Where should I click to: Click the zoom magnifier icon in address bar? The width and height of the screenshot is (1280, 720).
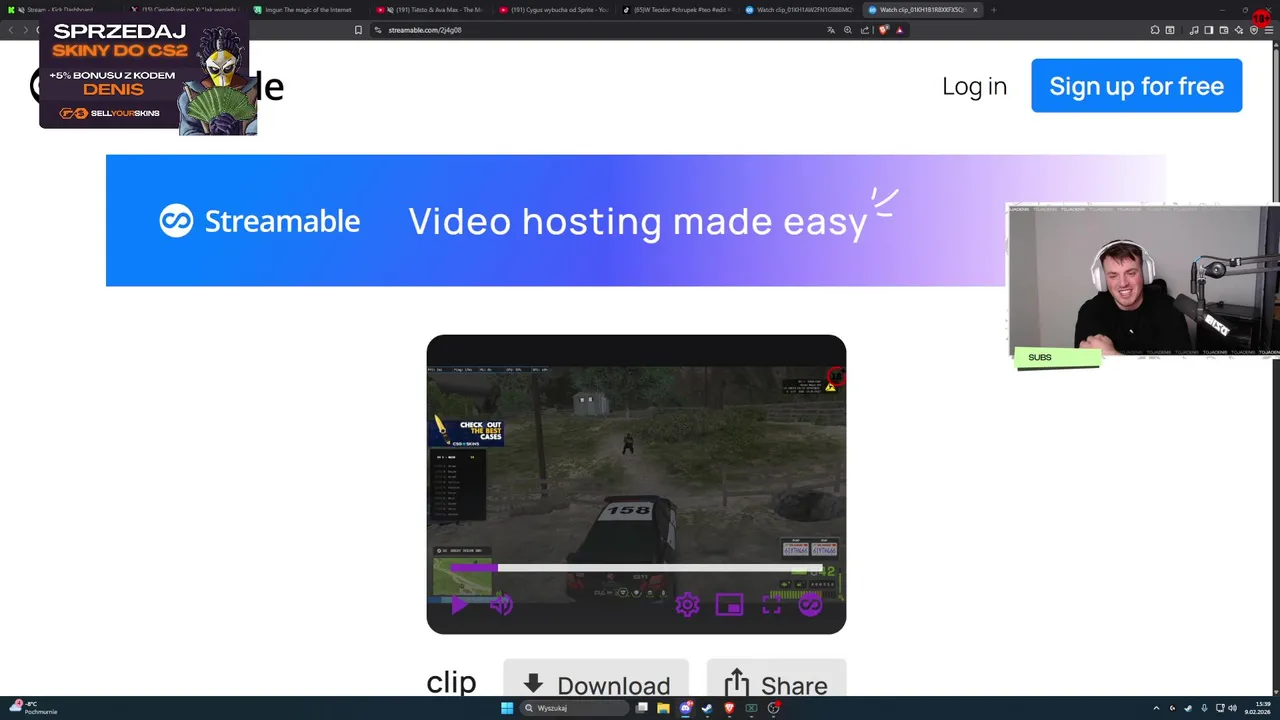[x=848, y=30]
